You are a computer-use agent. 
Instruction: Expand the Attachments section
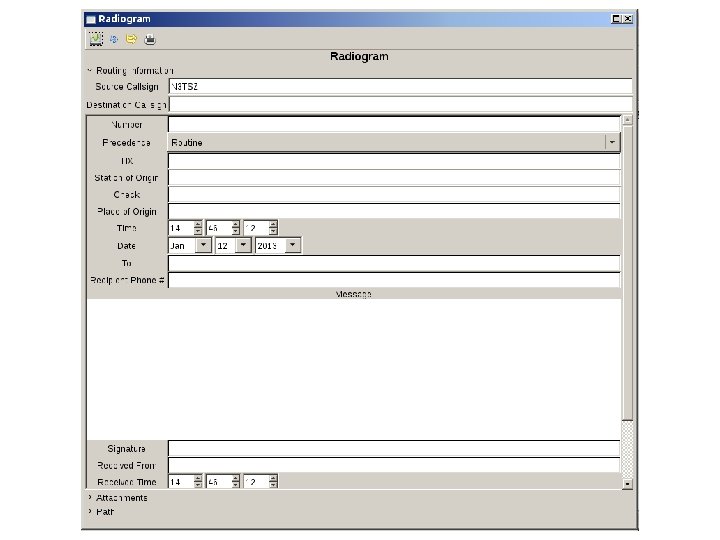90,497
